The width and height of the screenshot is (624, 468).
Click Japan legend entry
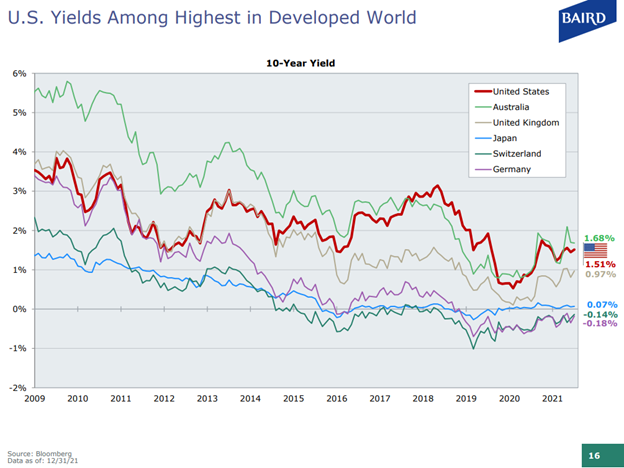tap(496, 138)
